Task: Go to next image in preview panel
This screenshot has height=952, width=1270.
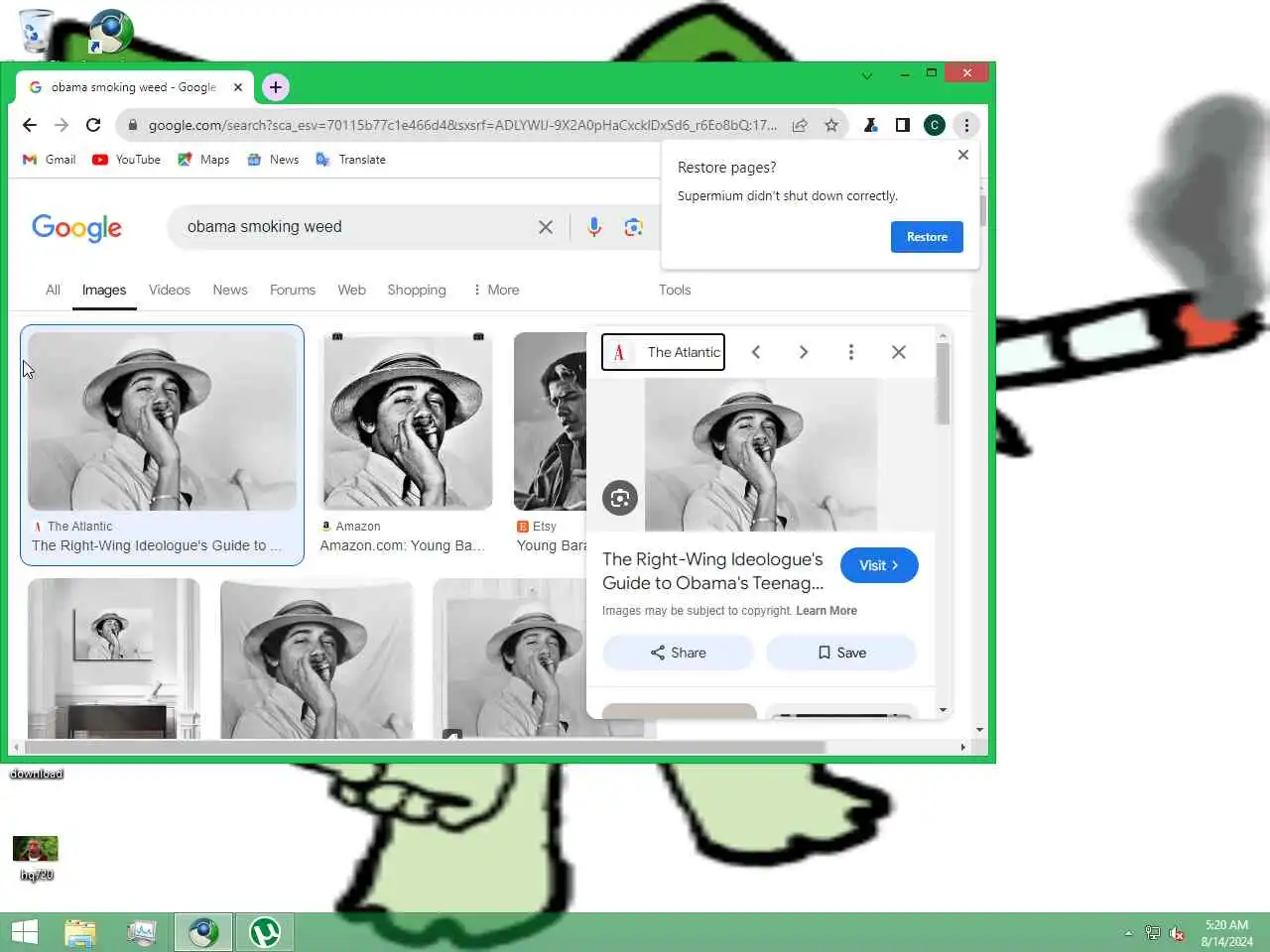Action: click(x=804, y=352)
